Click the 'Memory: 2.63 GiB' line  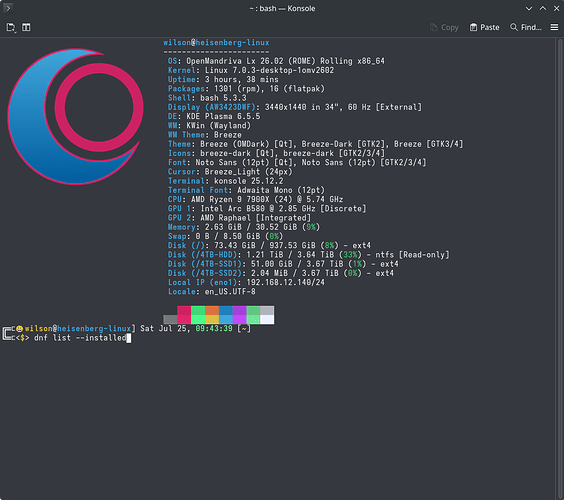pos(244,227)
